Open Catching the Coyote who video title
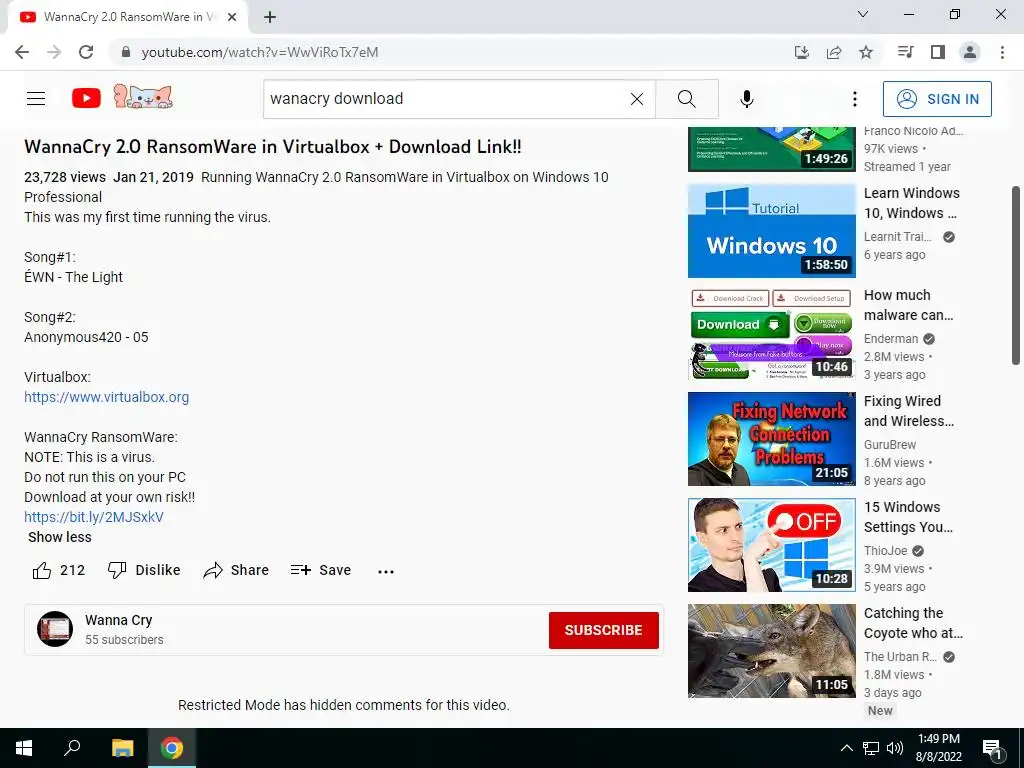 coord(913,623)
